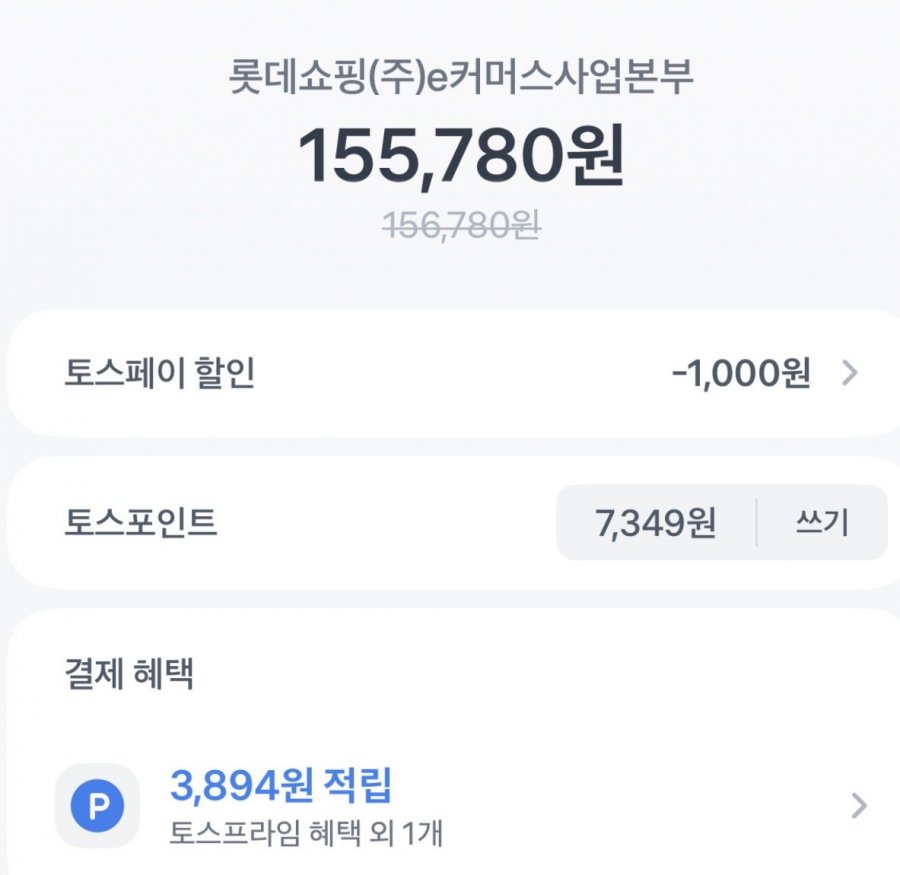Tap the 쓰기 button for 토스포인트

pos(822,523)
